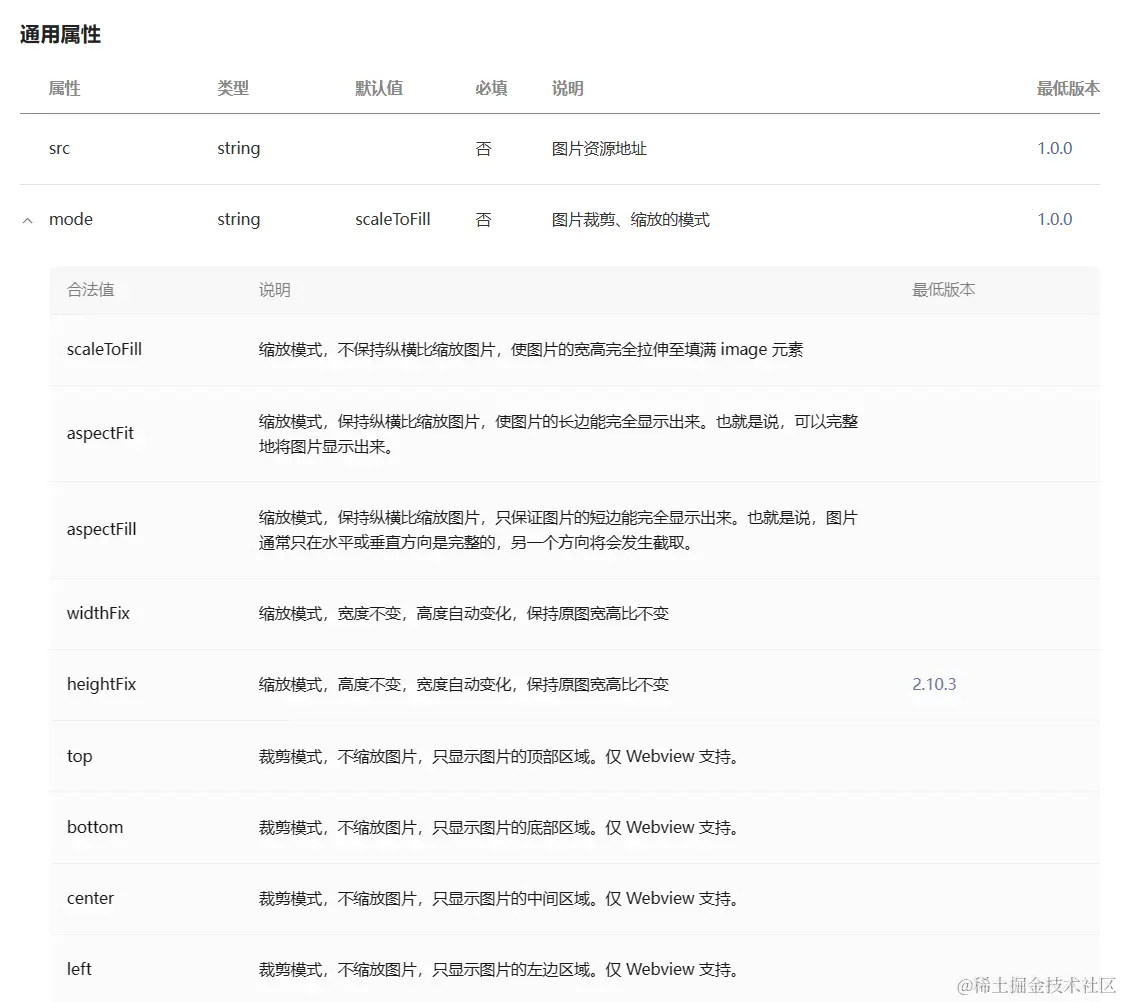Click the 'center' legal value
Viewport: 1123px width, 1002px height.
90,898
